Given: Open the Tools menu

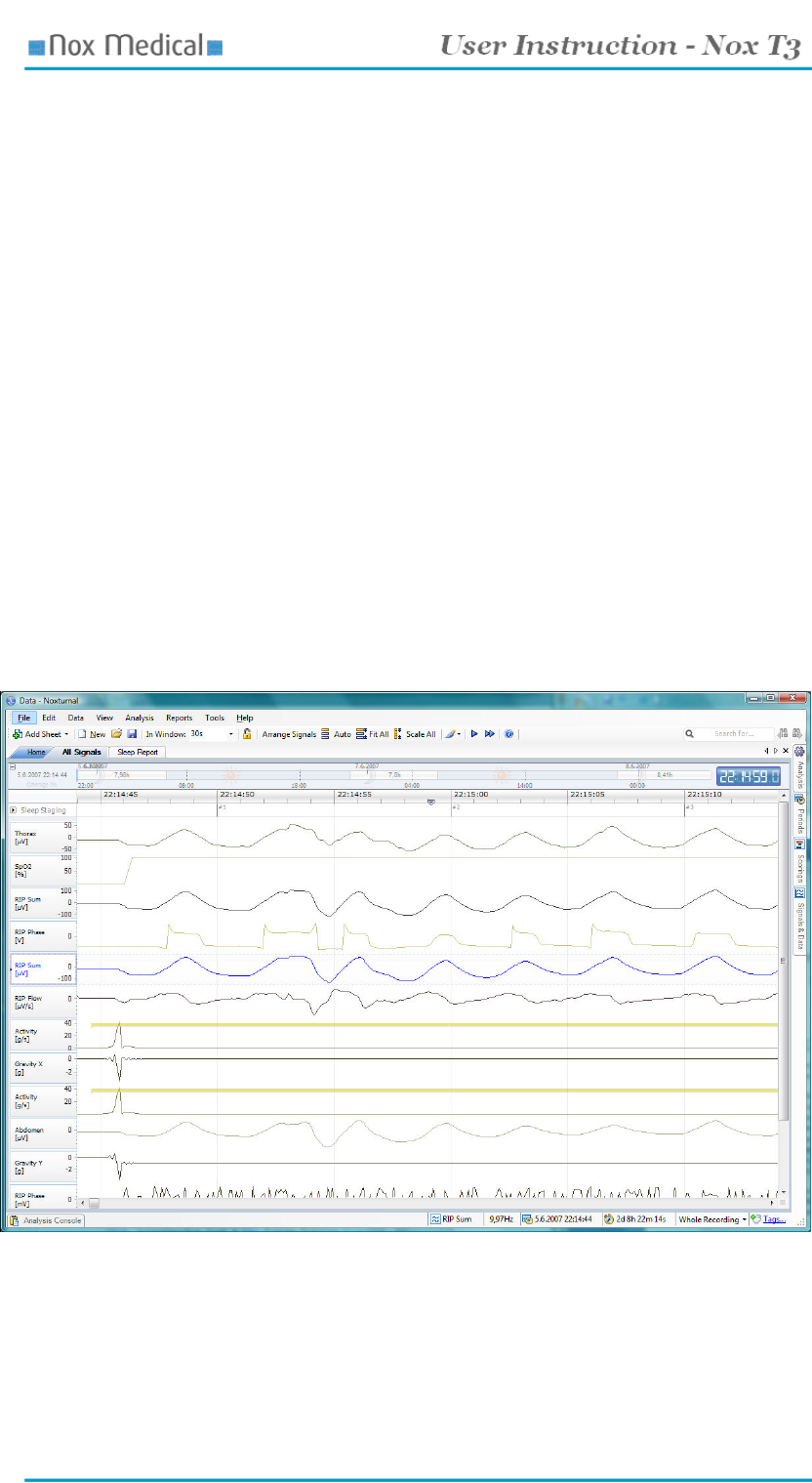Looking at the screenshot, I should (215, 718).
